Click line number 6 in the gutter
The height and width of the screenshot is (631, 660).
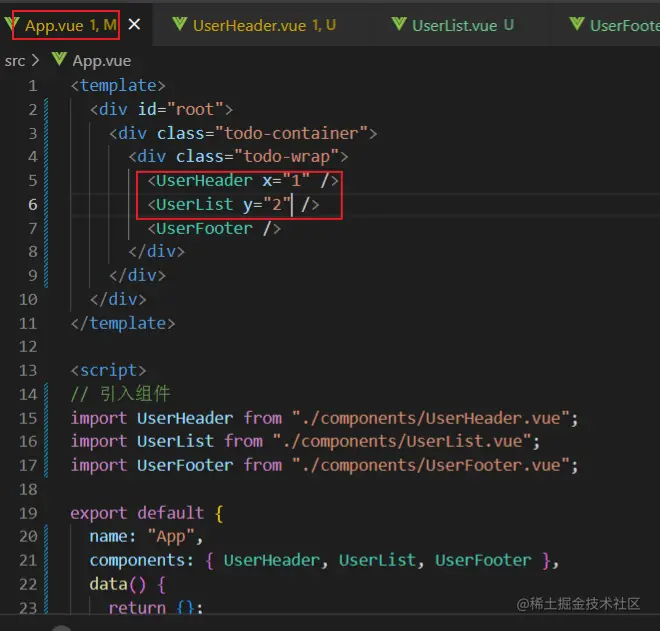33,205
